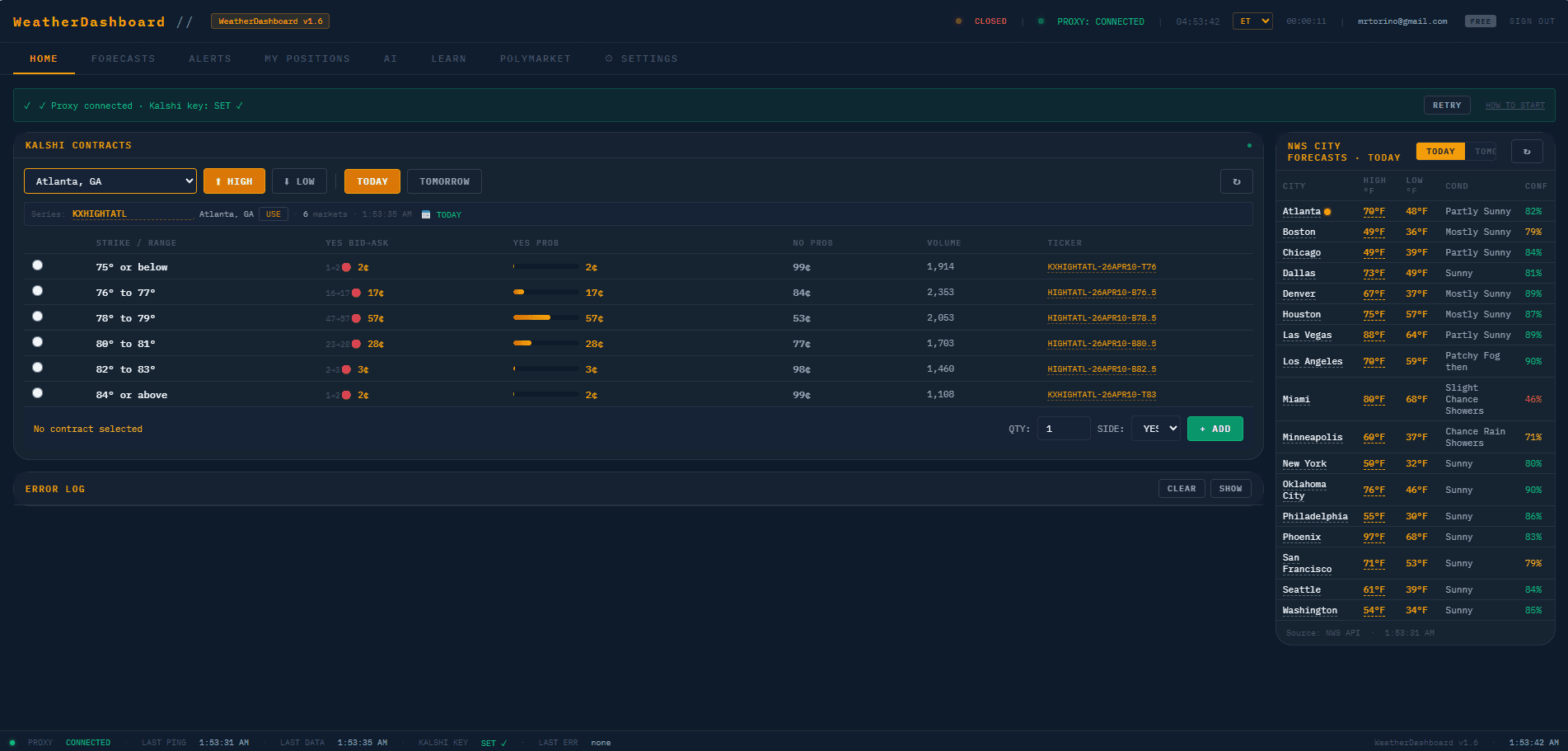This screenshot has height=751, width=1568.
Task: Choose the 84° or above contract radio
Action: coord(38,393)
